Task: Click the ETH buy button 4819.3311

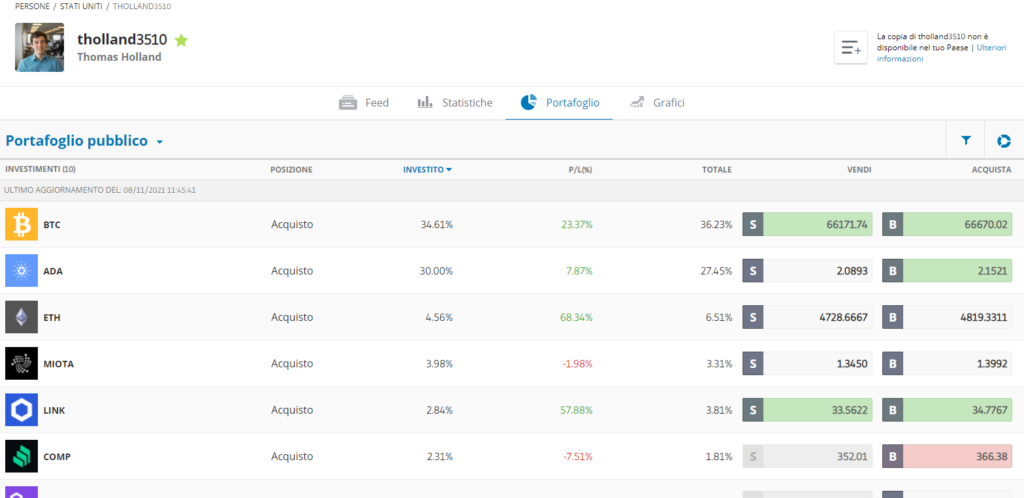Action: click(x=947, y=317)
